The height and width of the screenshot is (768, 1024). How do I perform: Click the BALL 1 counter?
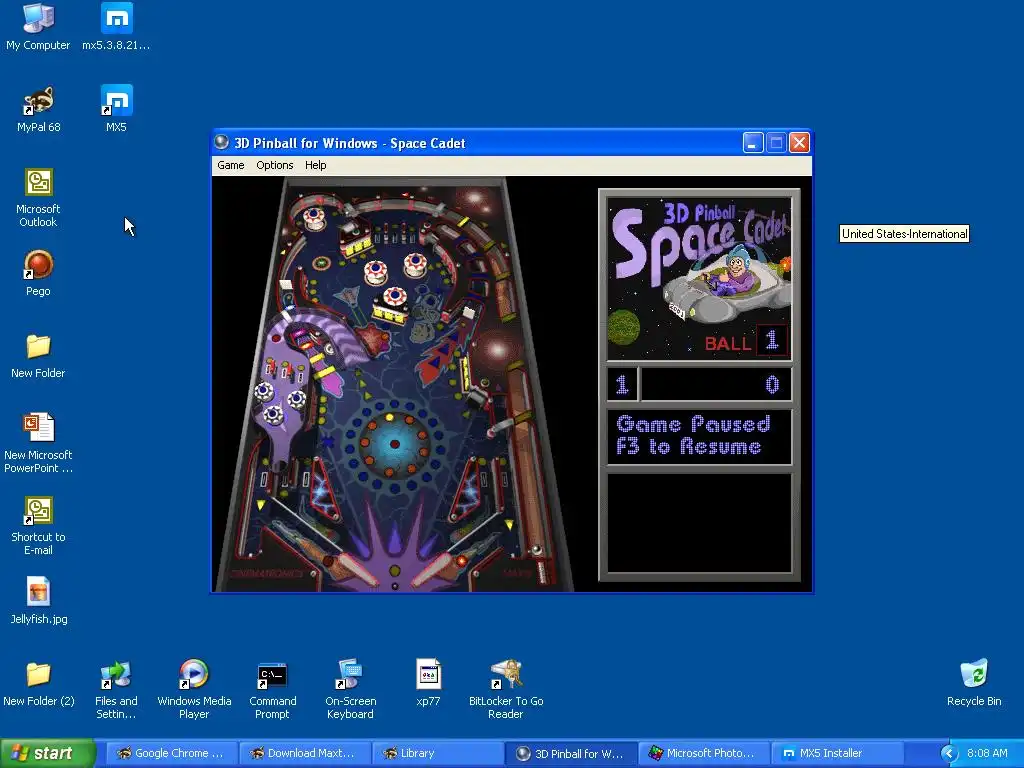pos(745,342)
